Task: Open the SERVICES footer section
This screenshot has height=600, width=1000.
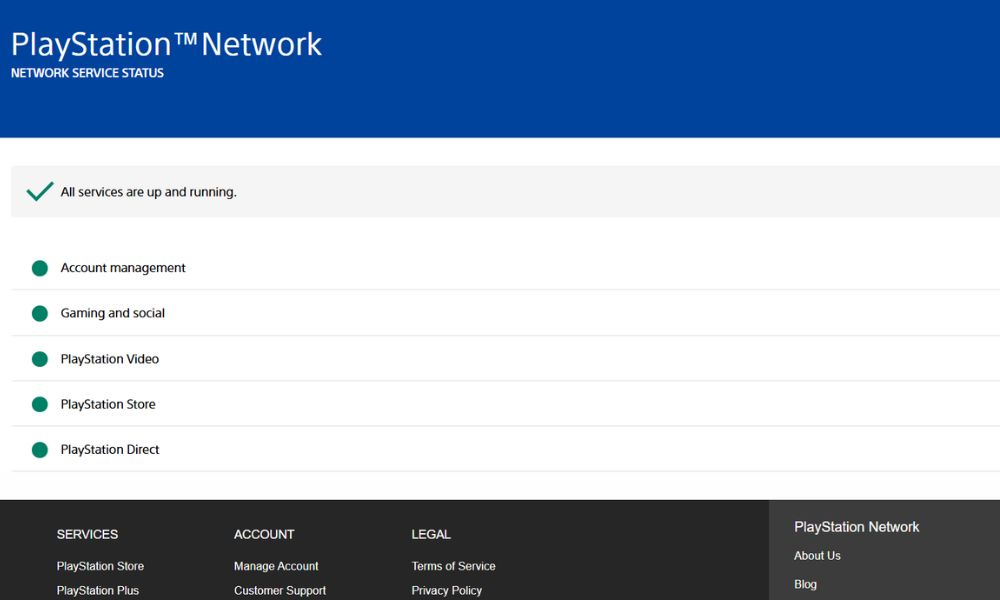Action: point(87,534)
